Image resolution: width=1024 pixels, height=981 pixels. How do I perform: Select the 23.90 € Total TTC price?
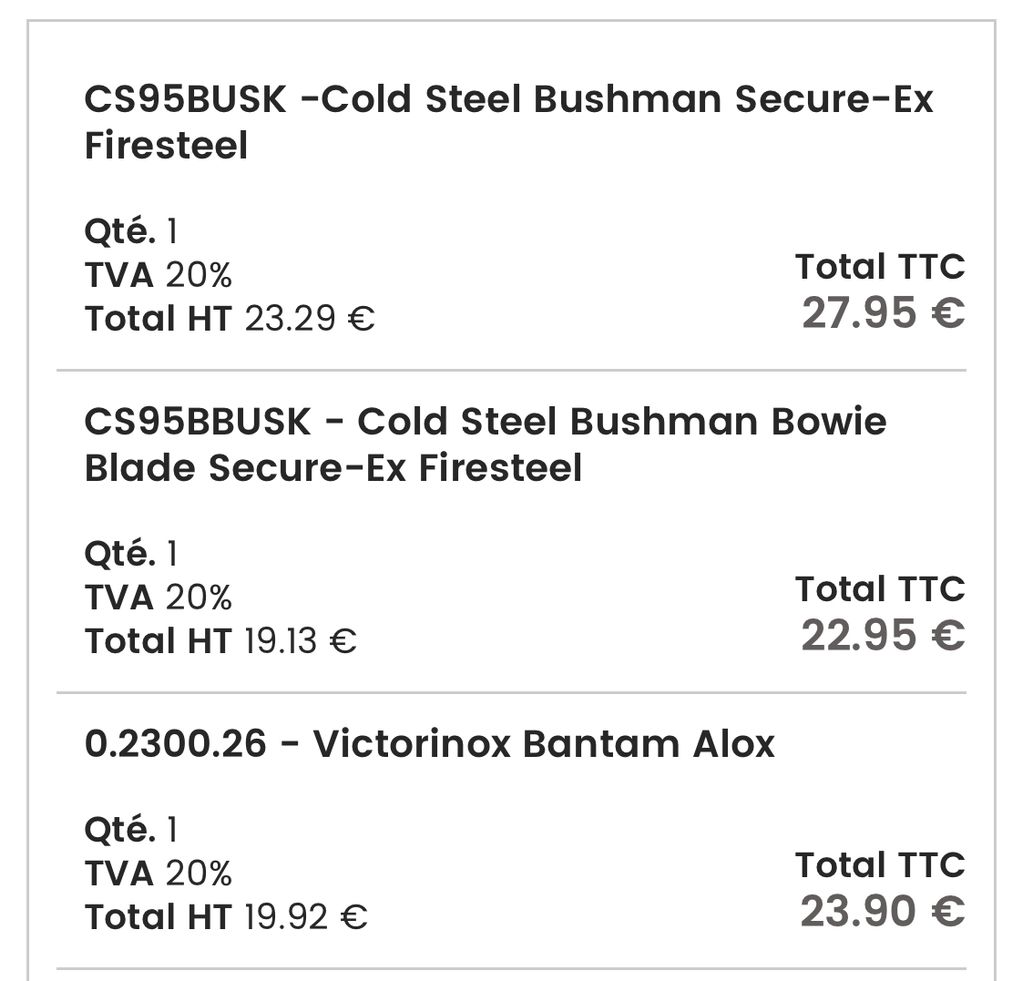tap(882, 911)
